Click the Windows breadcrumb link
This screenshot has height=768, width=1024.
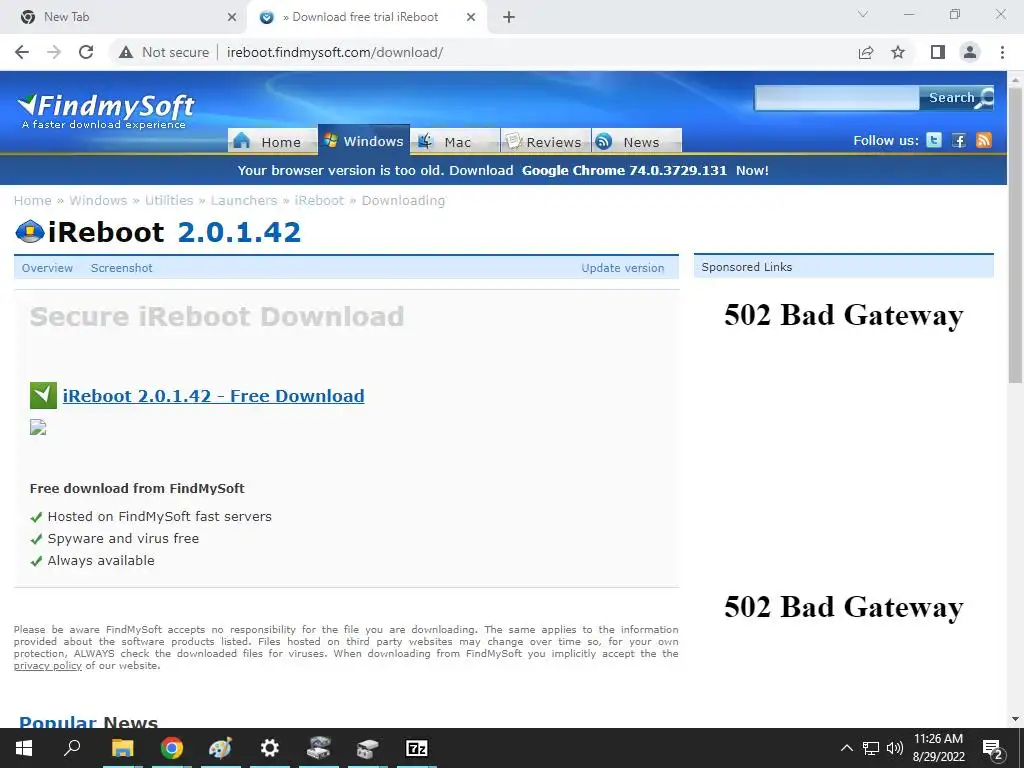pyautogui.click(x=98, y=200)
